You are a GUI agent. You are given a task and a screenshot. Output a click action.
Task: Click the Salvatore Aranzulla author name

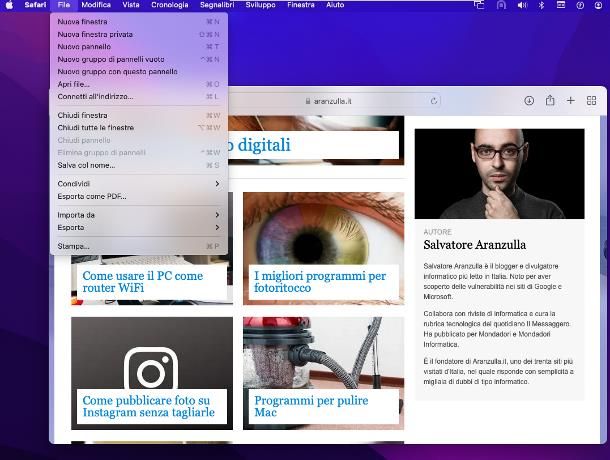coord(475,245)
